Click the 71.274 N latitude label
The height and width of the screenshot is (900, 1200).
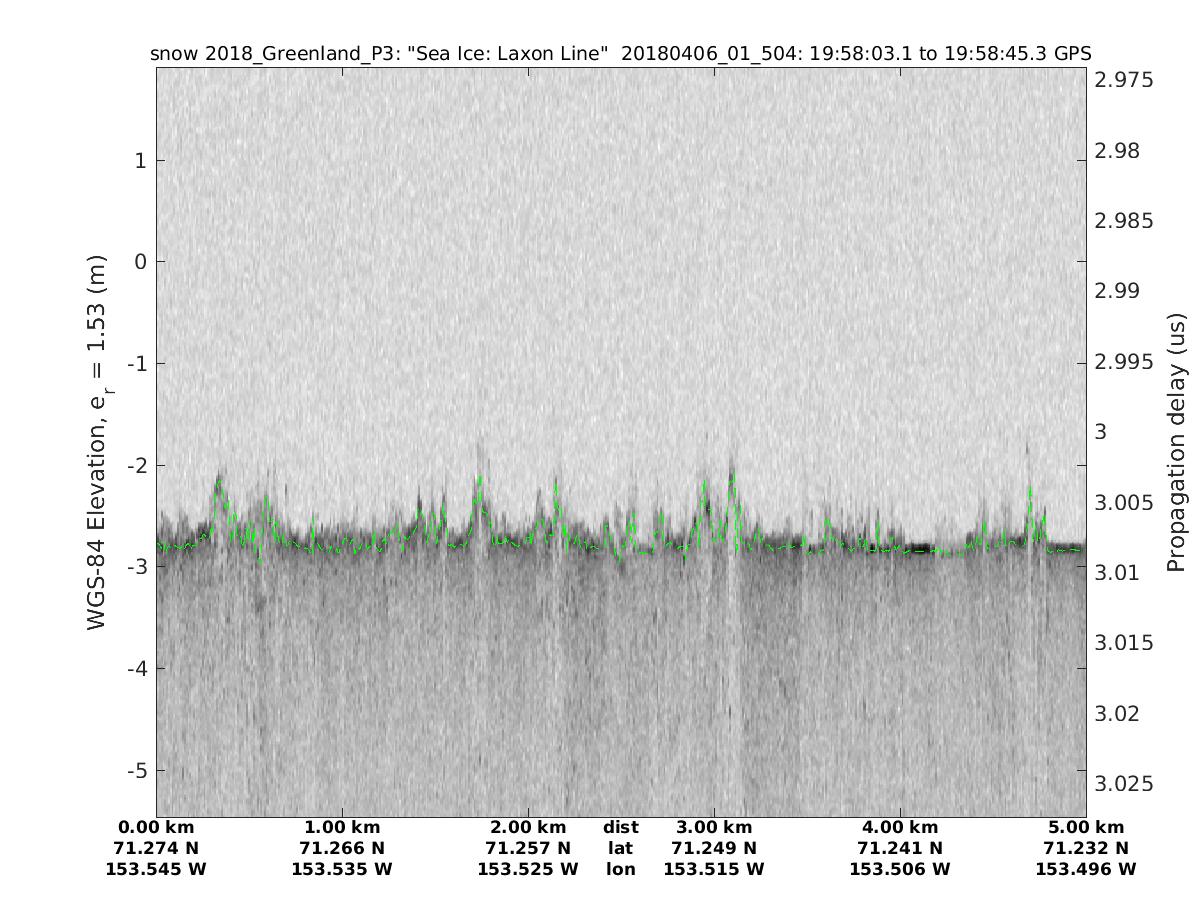tap(156, 848)
